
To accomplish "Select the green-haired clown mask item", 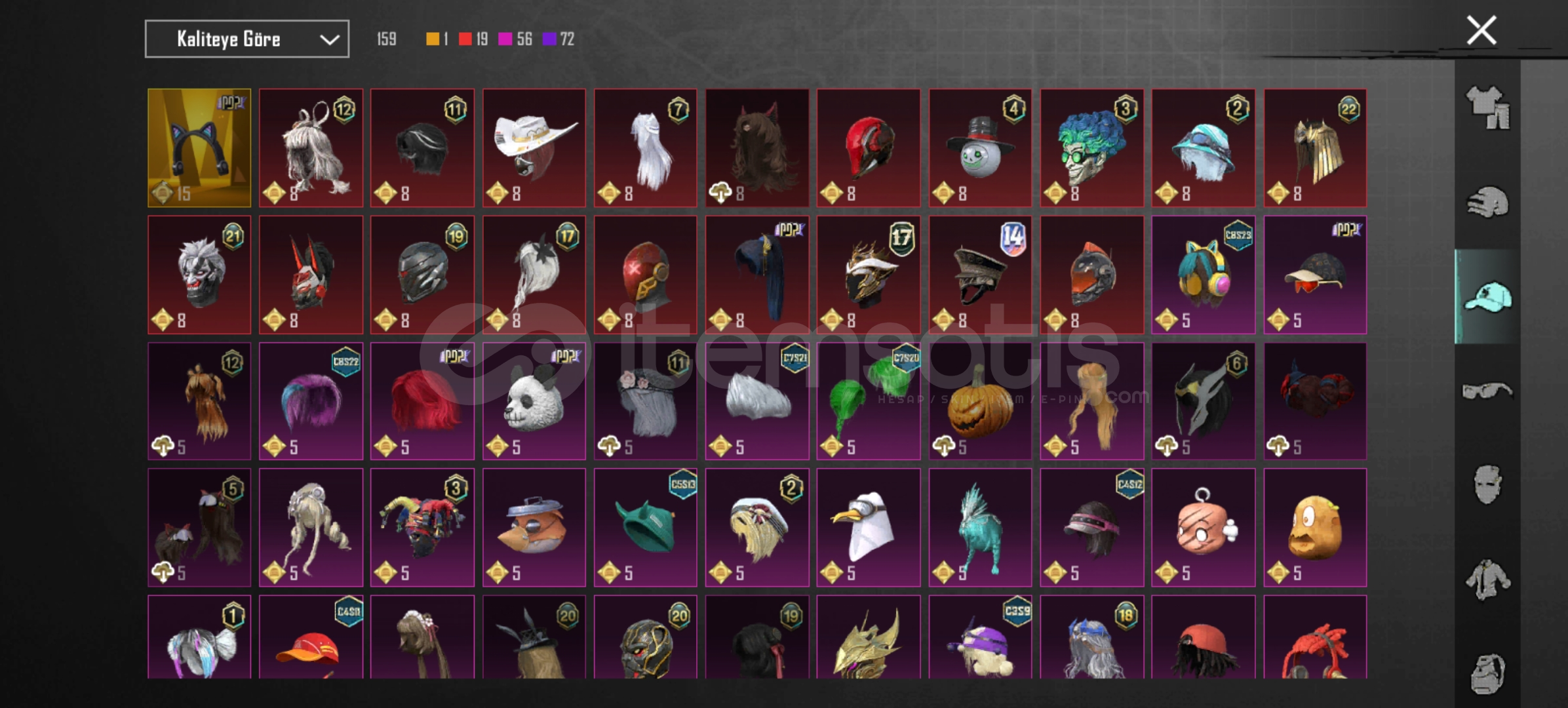I will pyautogui.click(x=1092, y=148).
